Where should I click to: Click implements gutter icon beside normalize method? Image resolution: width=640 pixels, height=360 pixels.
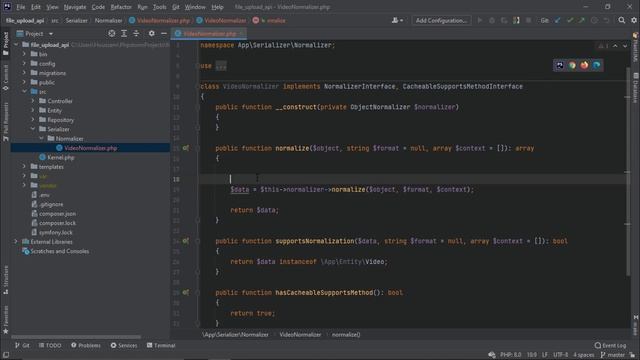[186, 148]
